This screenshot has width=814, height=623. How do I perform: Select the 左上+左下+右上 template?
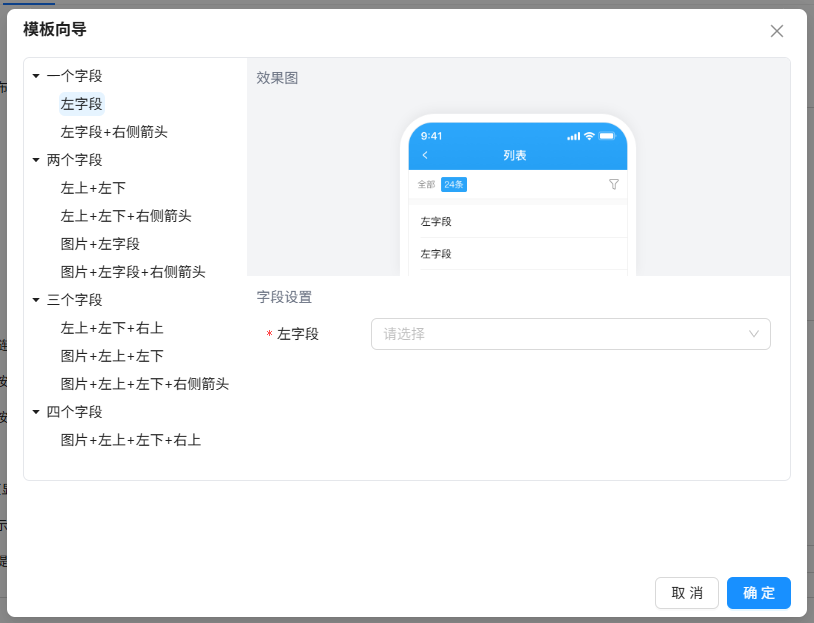click(112, 328)
